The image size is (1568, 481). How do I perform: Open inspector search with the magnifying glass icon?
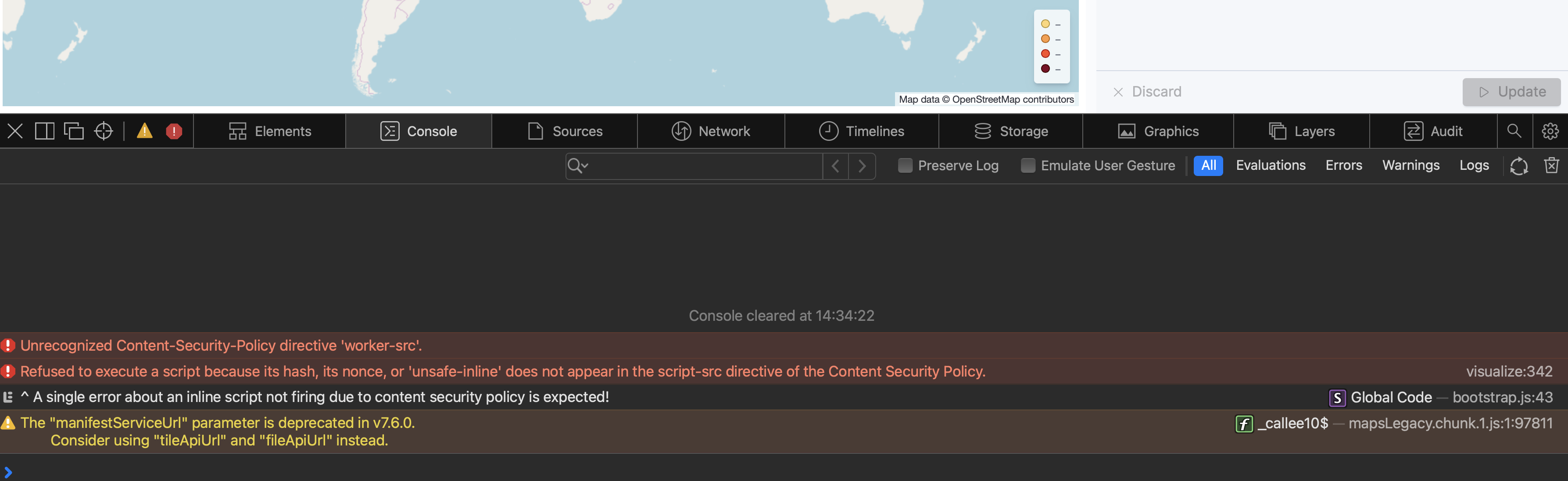point(1514,130)
